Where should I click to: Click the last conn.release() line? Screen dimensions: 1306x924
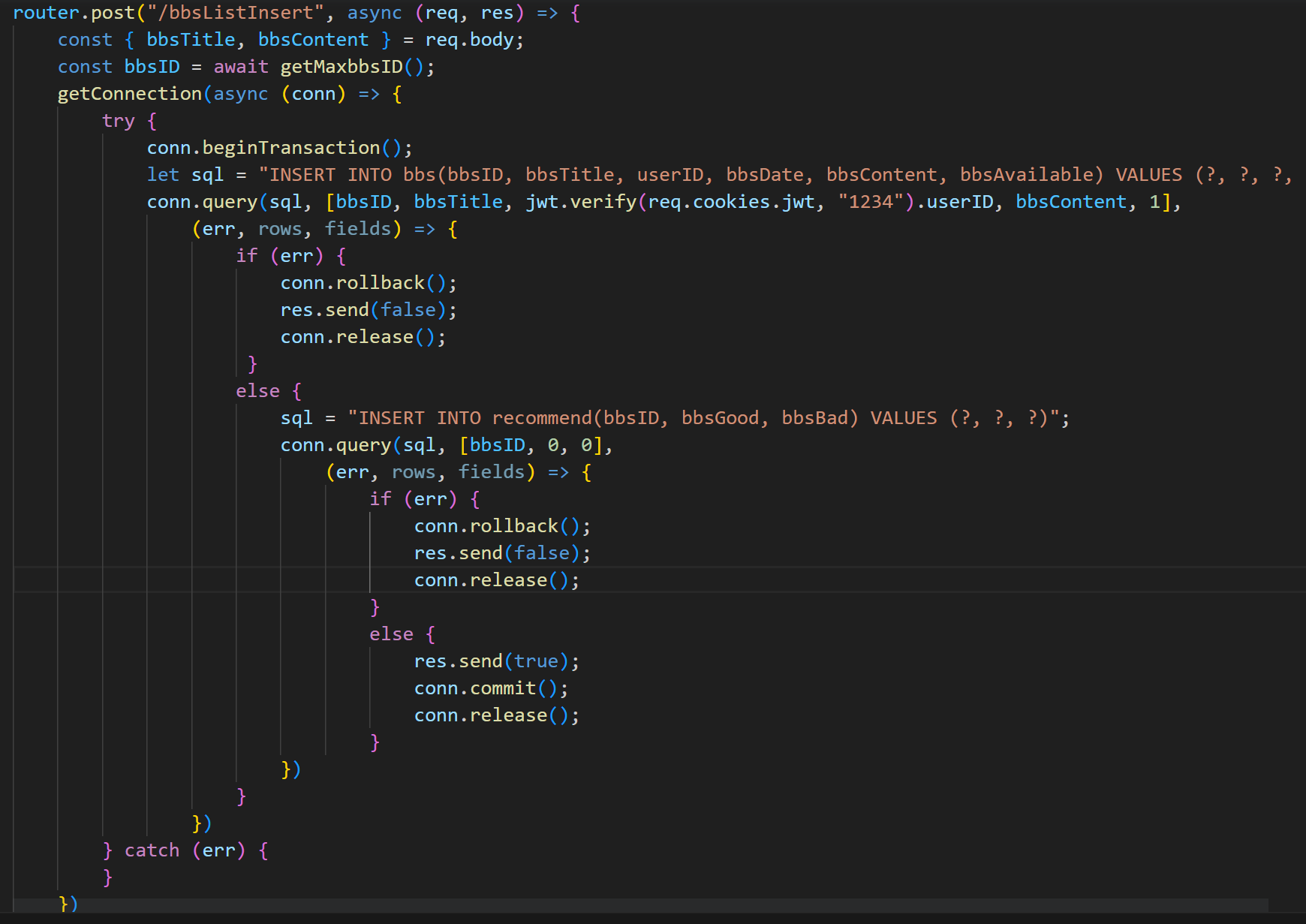point(496,715)
